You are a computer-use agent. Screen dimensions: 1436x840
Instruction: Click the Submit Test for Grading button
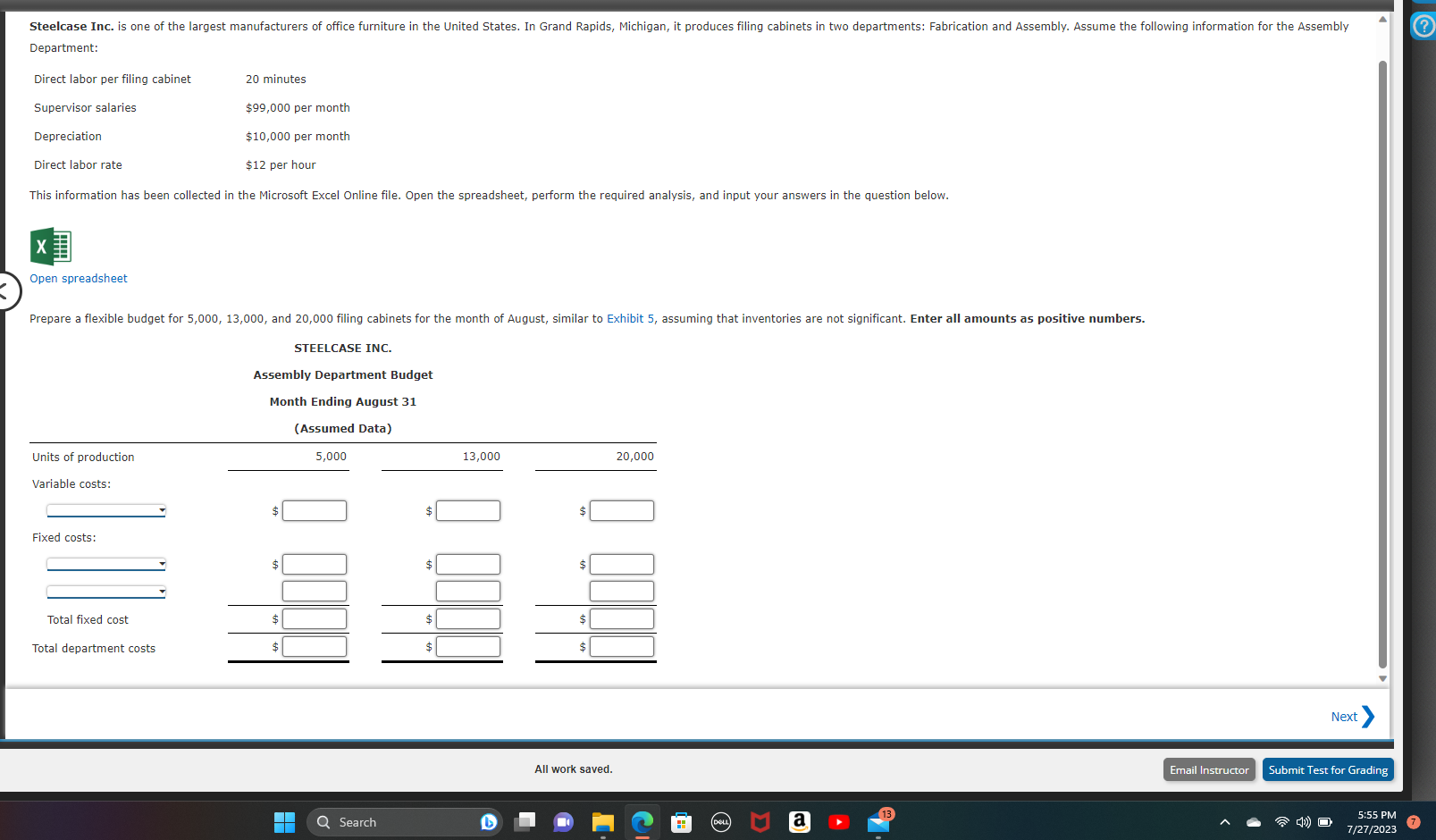click(1328, 769)
